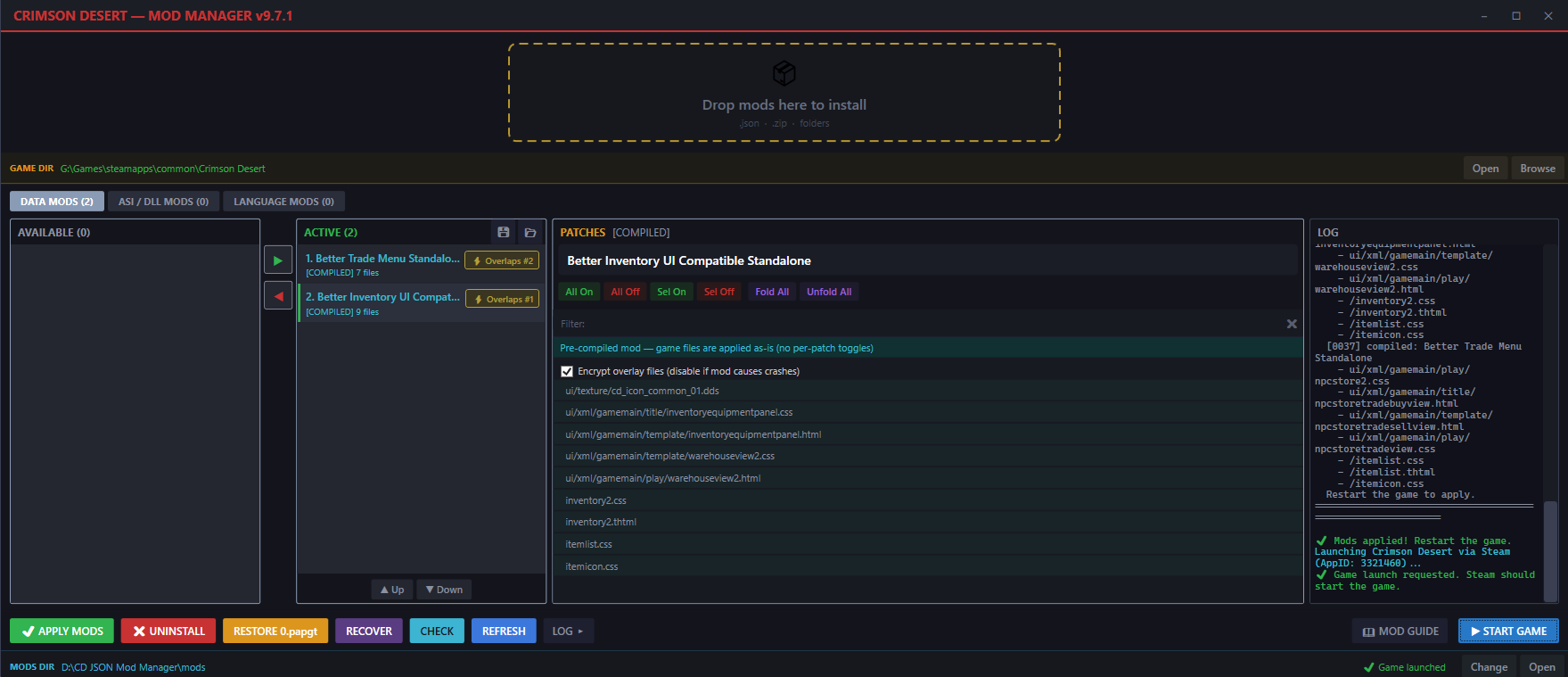Toggle Encrypt overlay files checkbox
1568x677 pixels.
click(x=567, y=371)
